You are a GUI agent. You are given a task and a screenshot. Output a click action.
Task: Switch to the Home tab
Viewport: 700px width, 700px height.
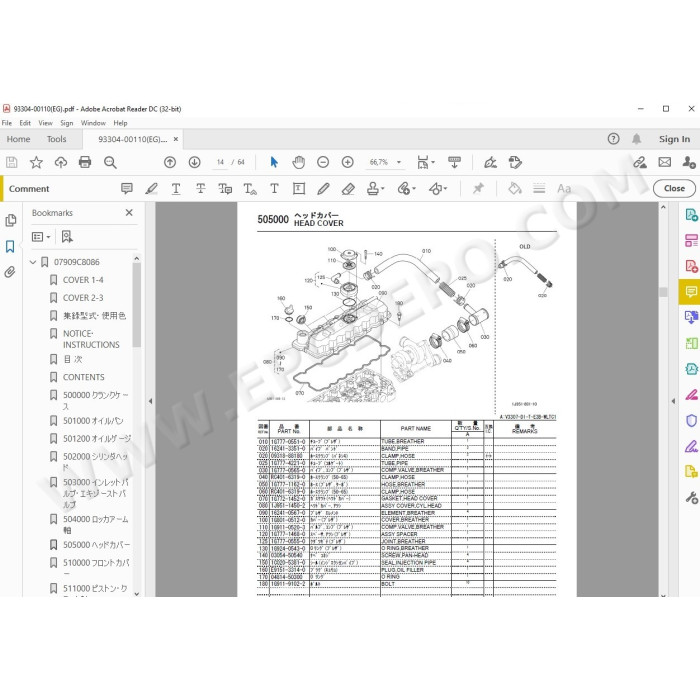tap(18, 139)
